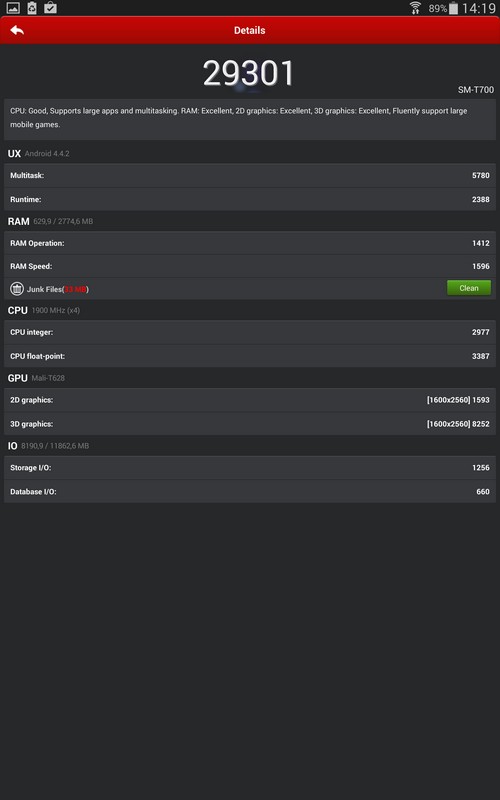This screenshot has width=500, height=800.
Task: Tap the sync recycle icon in status bar
Action: 32,8
